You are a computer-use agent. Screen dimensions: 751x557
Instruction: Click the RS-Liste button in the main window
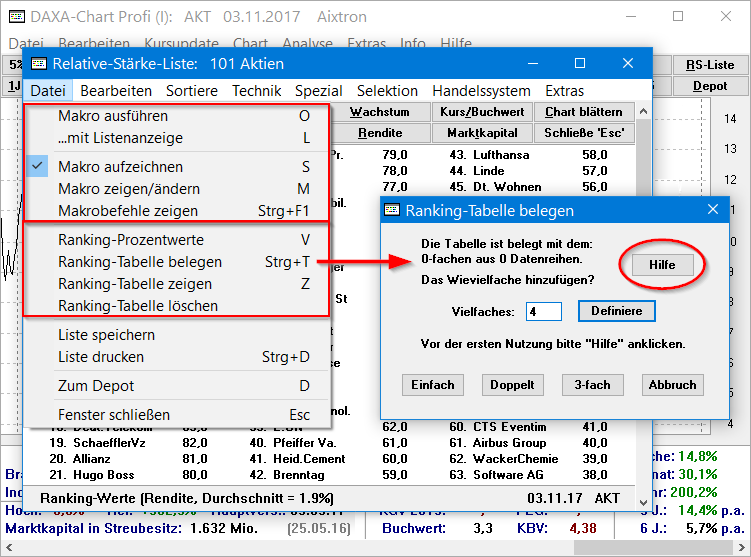(x=710, y=65)
